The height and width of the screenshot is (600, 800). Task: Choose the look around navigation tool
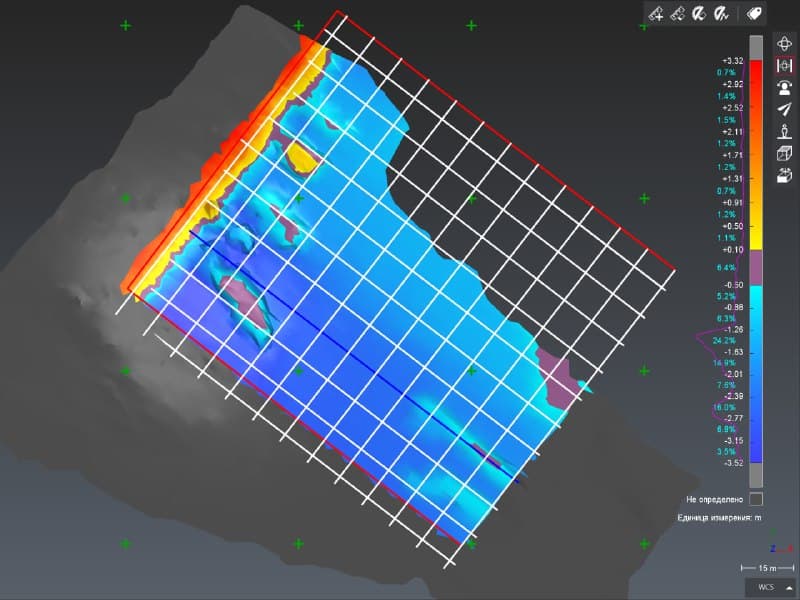point(784,87)
